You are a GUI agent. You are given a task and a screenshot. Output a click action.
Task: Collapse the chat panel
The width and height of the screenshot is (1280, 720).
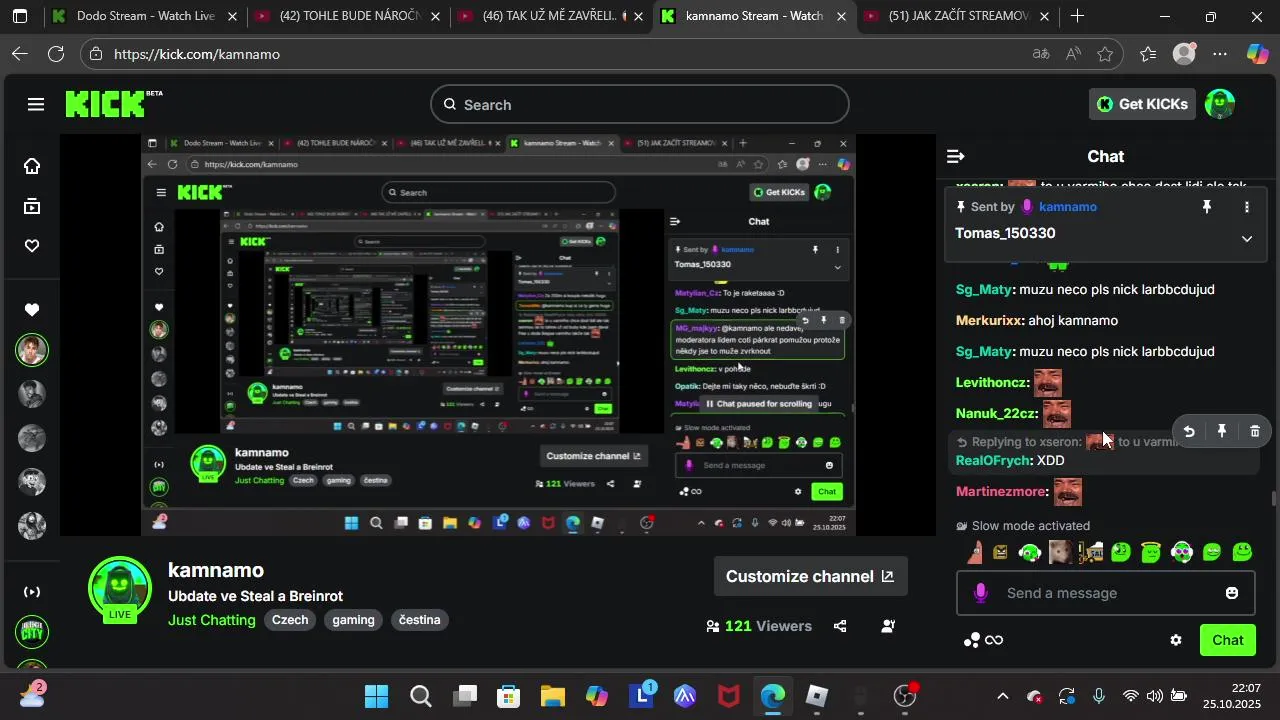(x=955, y=156)
